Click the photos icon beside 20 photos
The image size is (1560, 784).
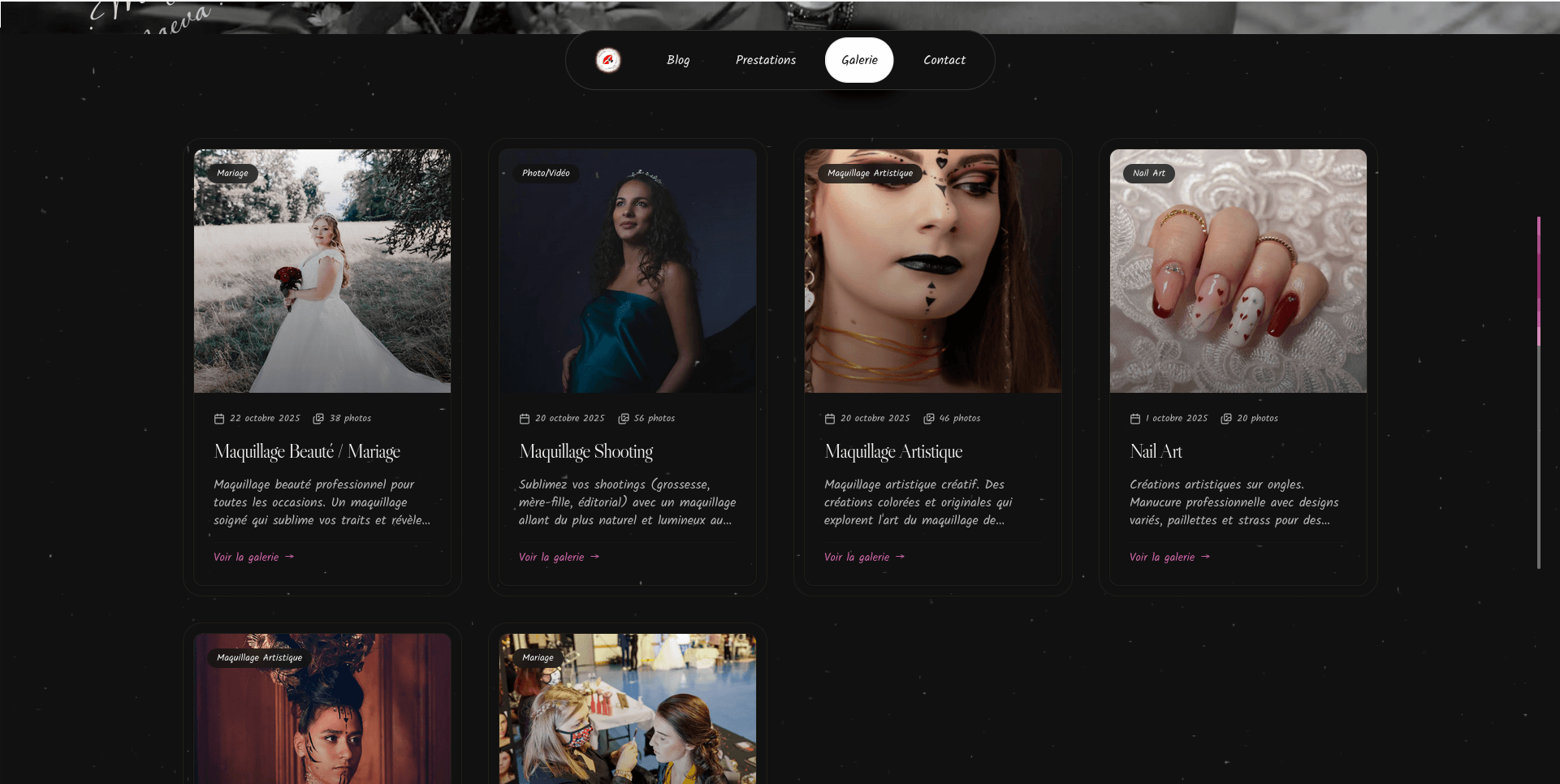[x=1226, y=419]
